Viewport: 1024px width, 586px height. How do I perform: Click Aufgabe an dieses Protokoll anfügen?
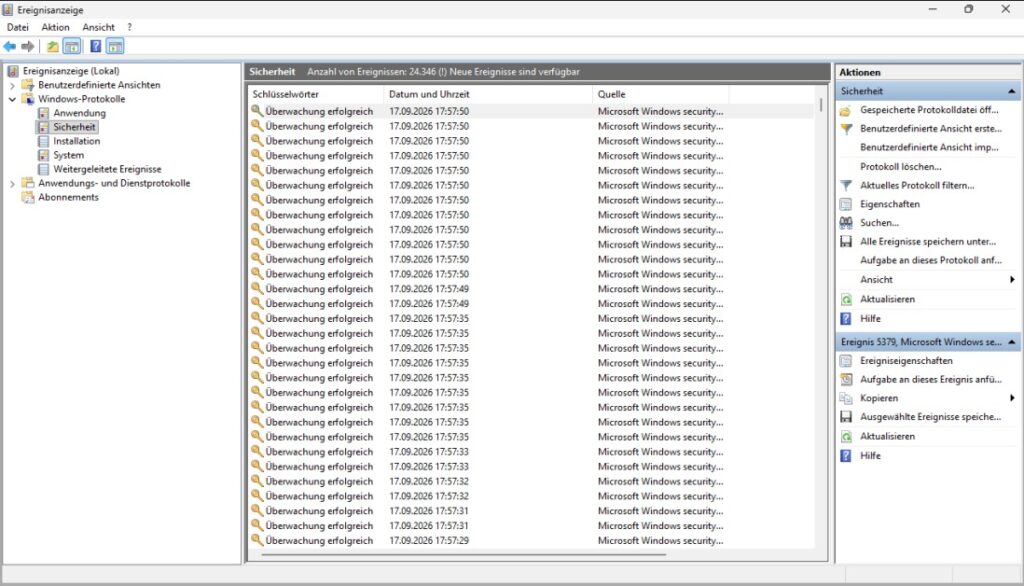click(x=931, y=260)
